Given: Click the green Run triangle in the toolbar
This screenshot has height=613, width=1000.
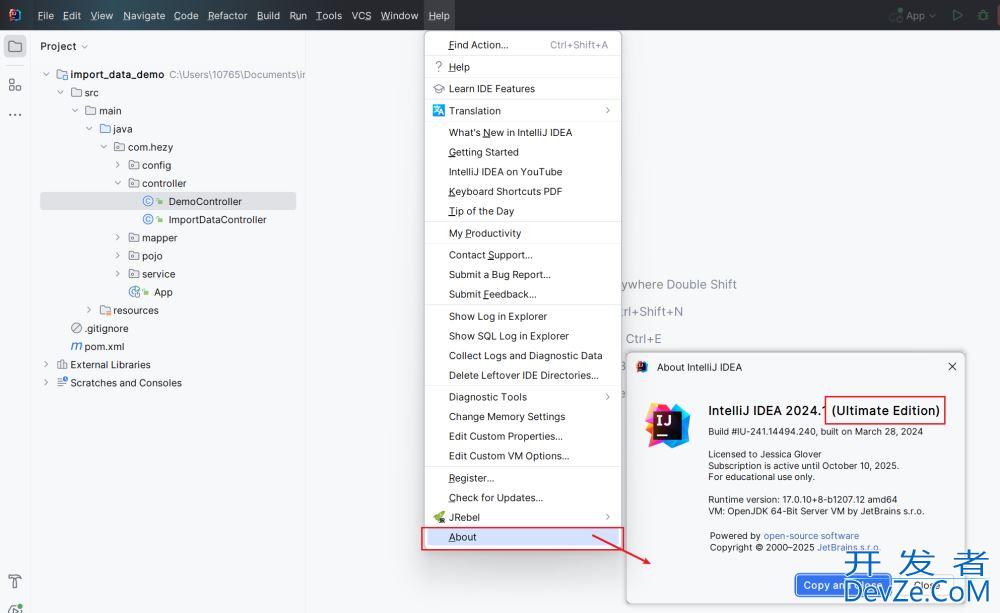Looking at the screenshot, I should click(957, 15).
